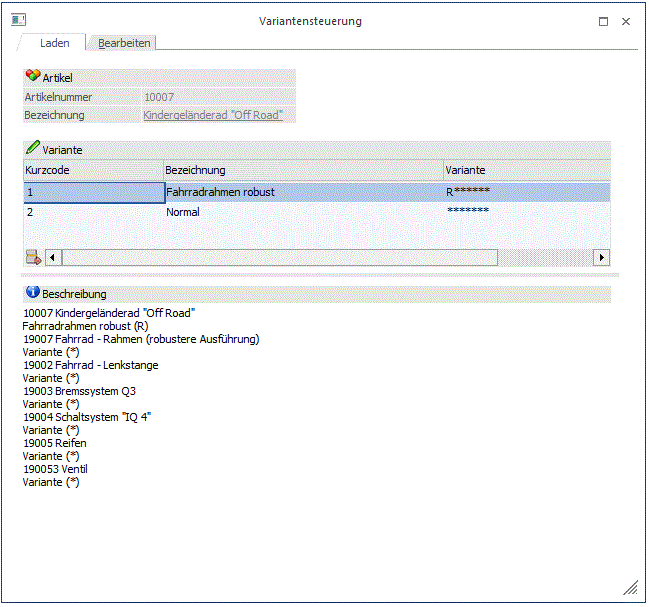Click the resize grip in window corner
This screenshot has width=649, height=607.
pyautogui.click(x=630, y=590)
